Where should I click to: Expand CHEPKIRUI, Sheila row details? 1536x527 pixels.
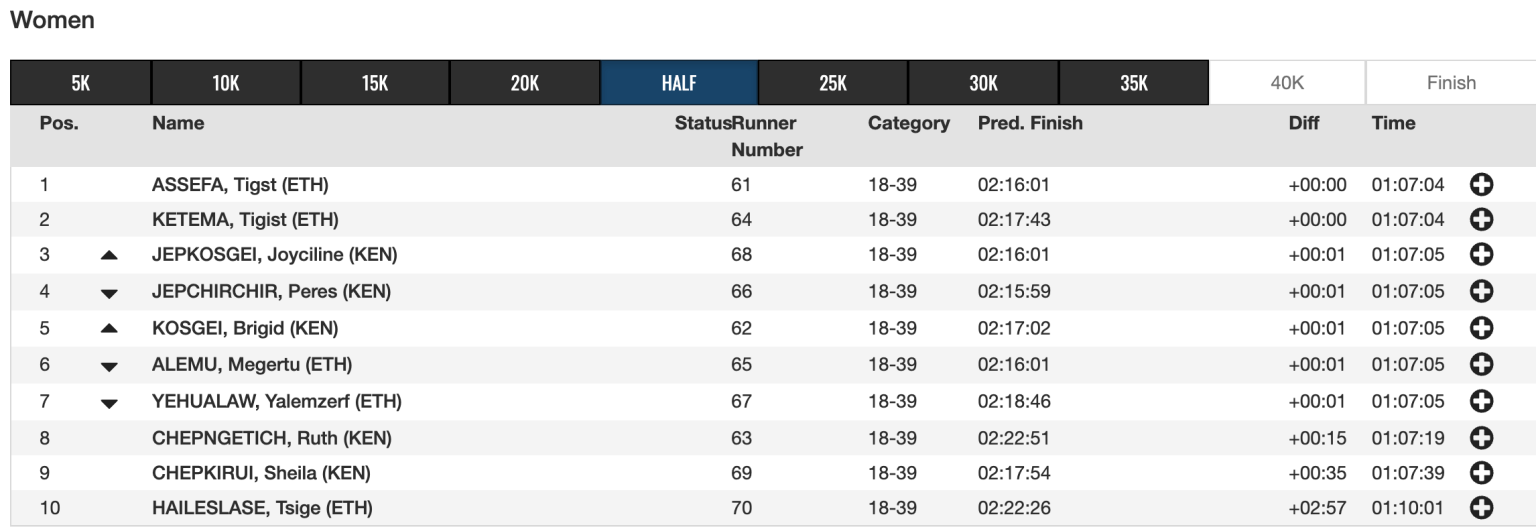(x=1481, y=473)
